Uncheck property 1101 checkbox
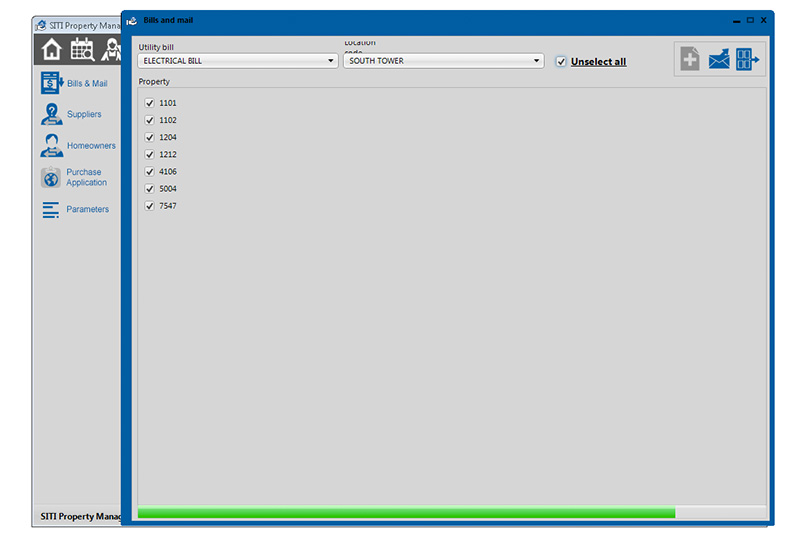The width and height of the screenshot is (800, 551). 150,103
